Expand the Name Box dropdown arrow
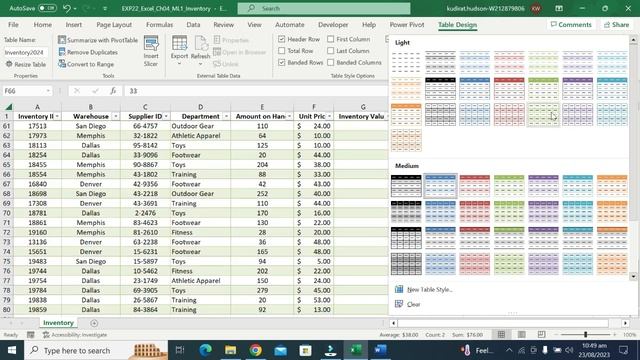This screenshot has width=640, height=360. 48,91
